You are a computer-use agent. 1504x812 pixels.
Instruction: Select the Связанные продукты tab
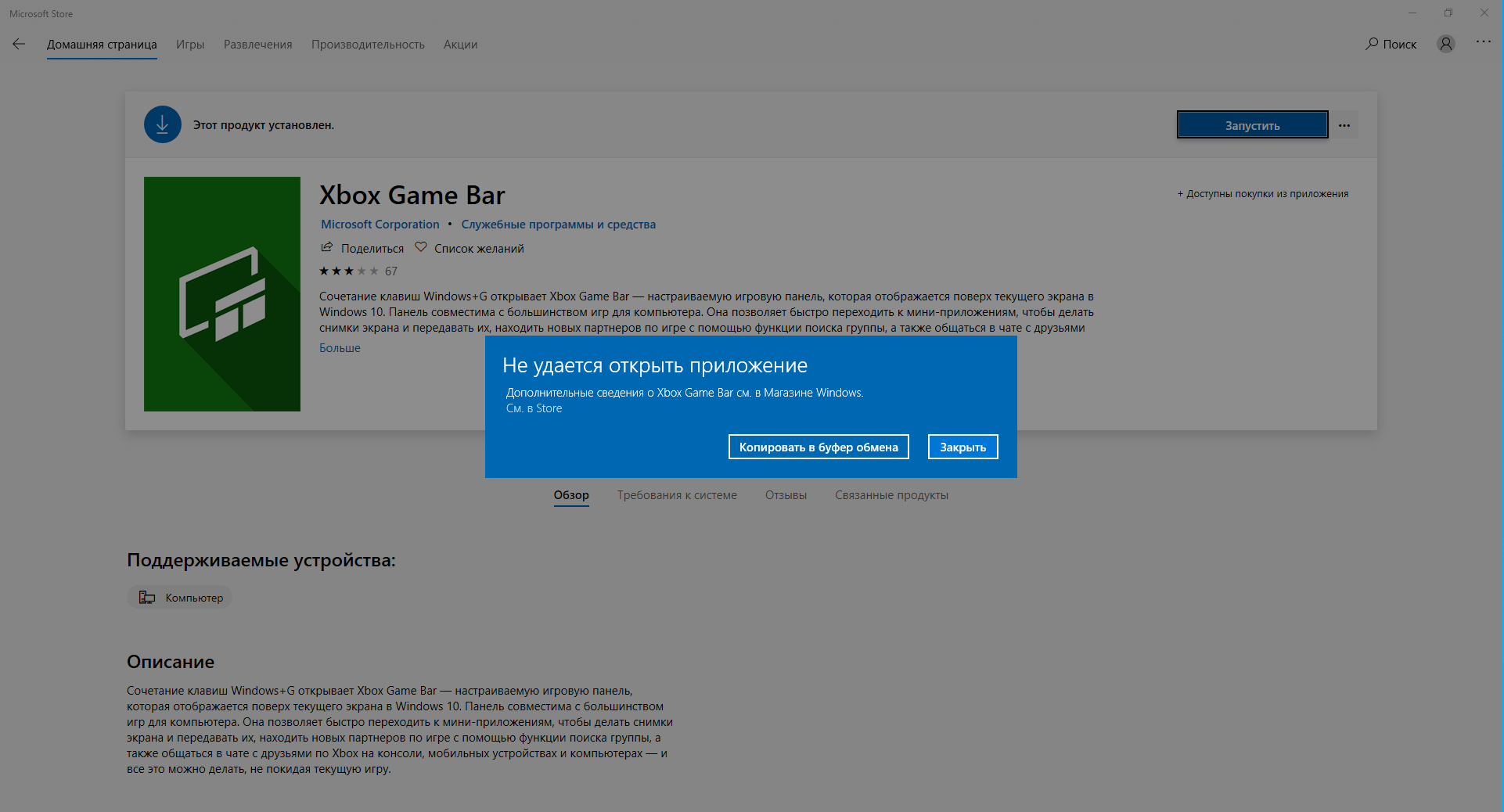point(891,495)
